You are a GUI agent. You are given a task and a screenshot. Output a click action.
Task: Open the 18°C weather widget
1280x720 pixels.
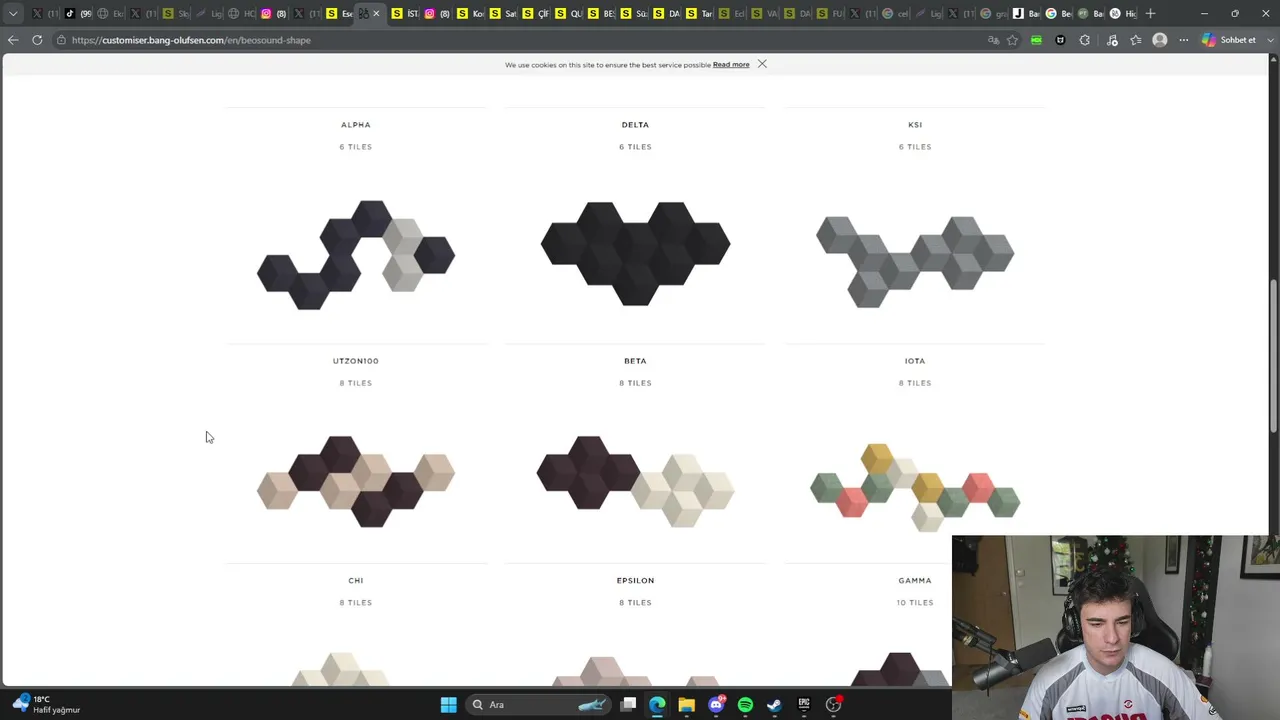point(47,705)
